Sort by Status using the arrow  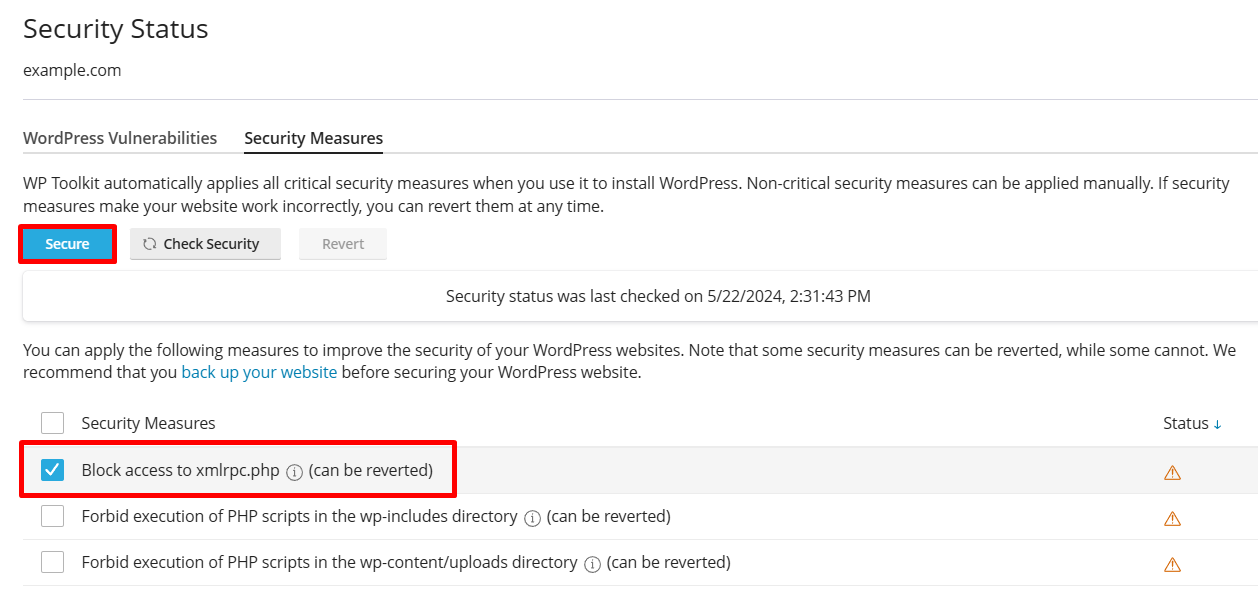click(1217, 424)
